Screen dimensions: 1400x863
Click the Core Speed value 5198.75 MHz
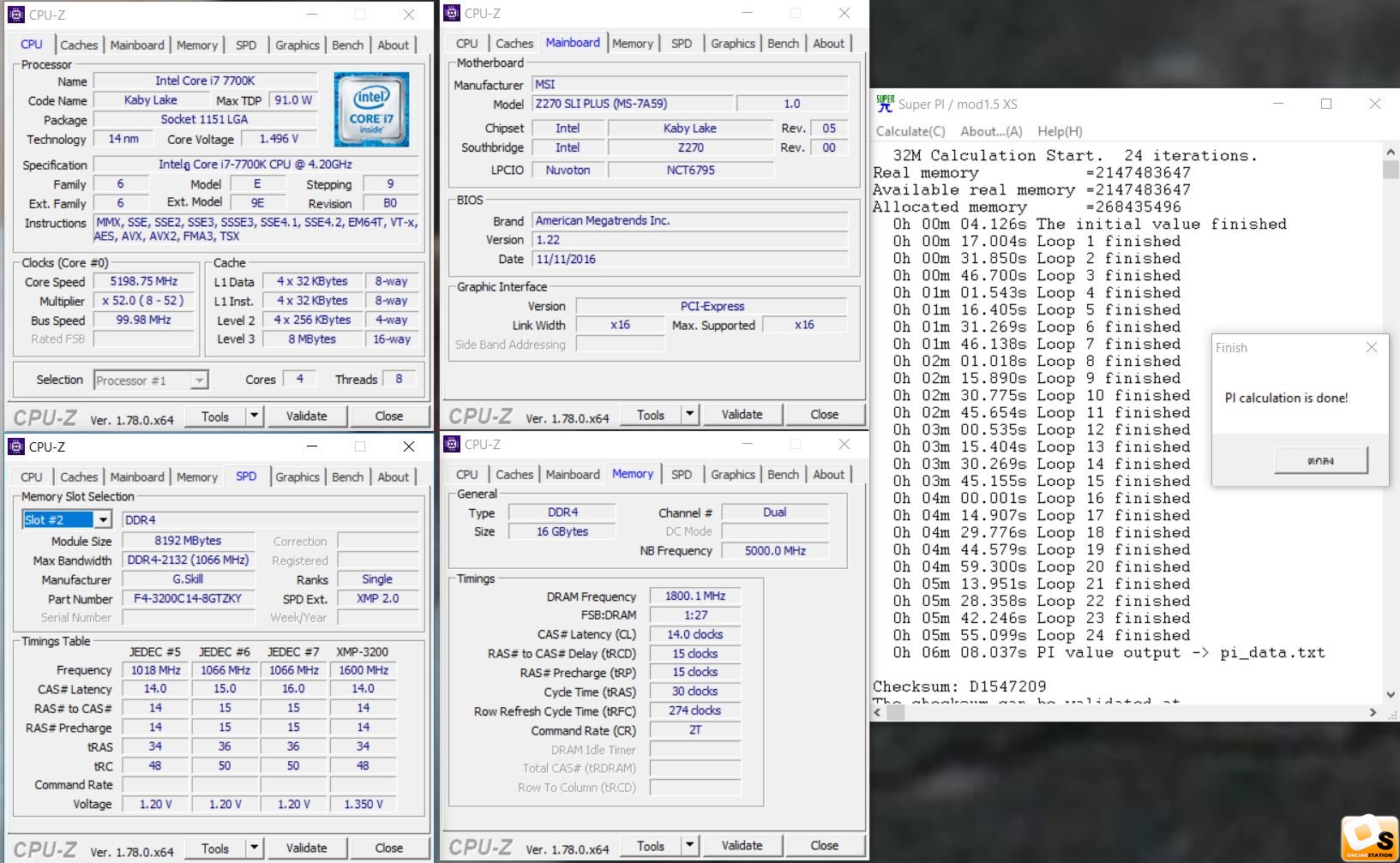[x=143, y=281]
